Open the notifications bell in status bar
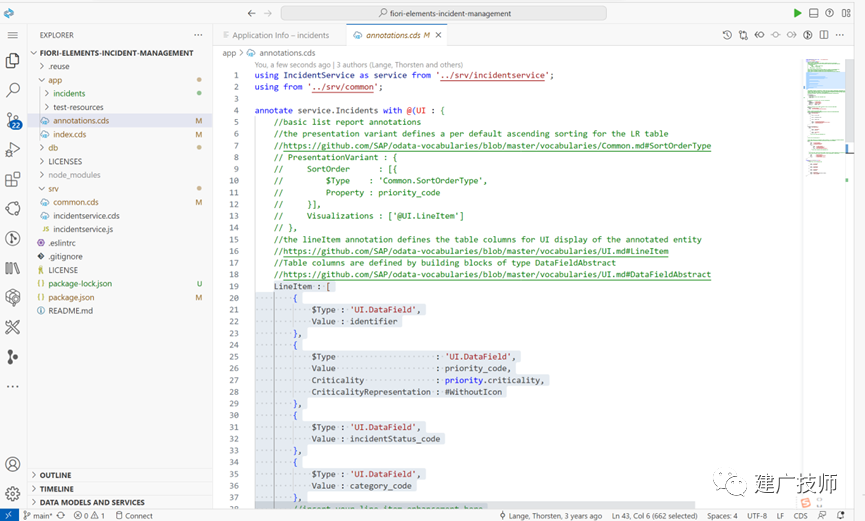 841,515
